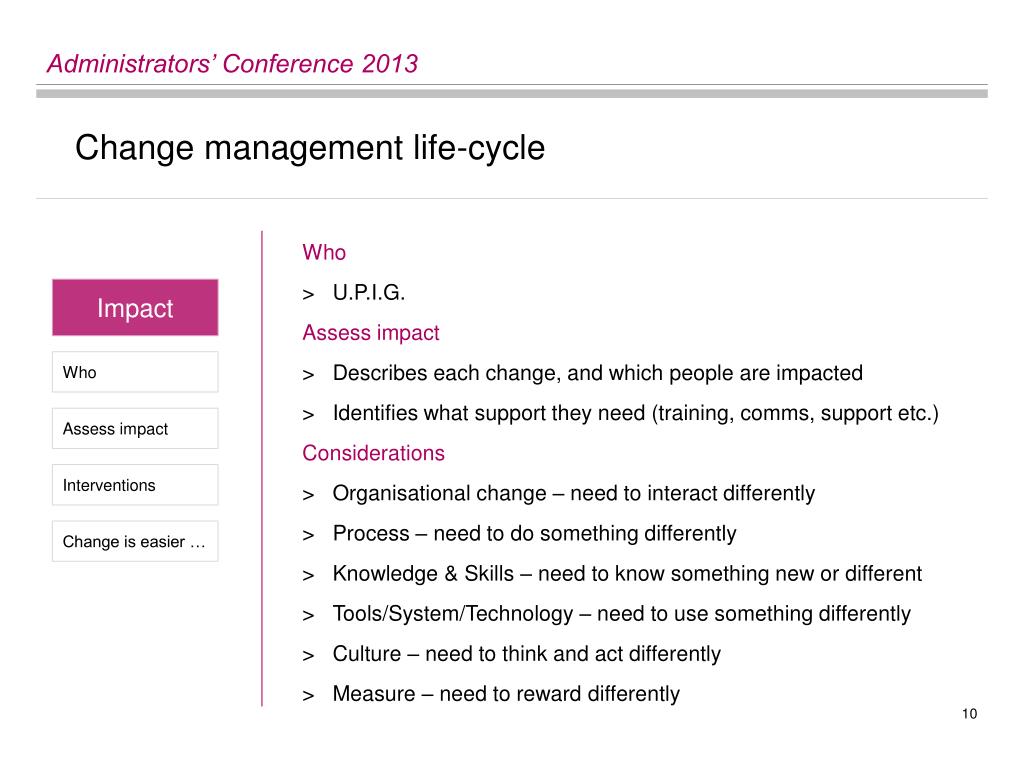Click the 'Assess impact' pink heading
Viewport: 1024px width, 768px height.
(371, 333)
